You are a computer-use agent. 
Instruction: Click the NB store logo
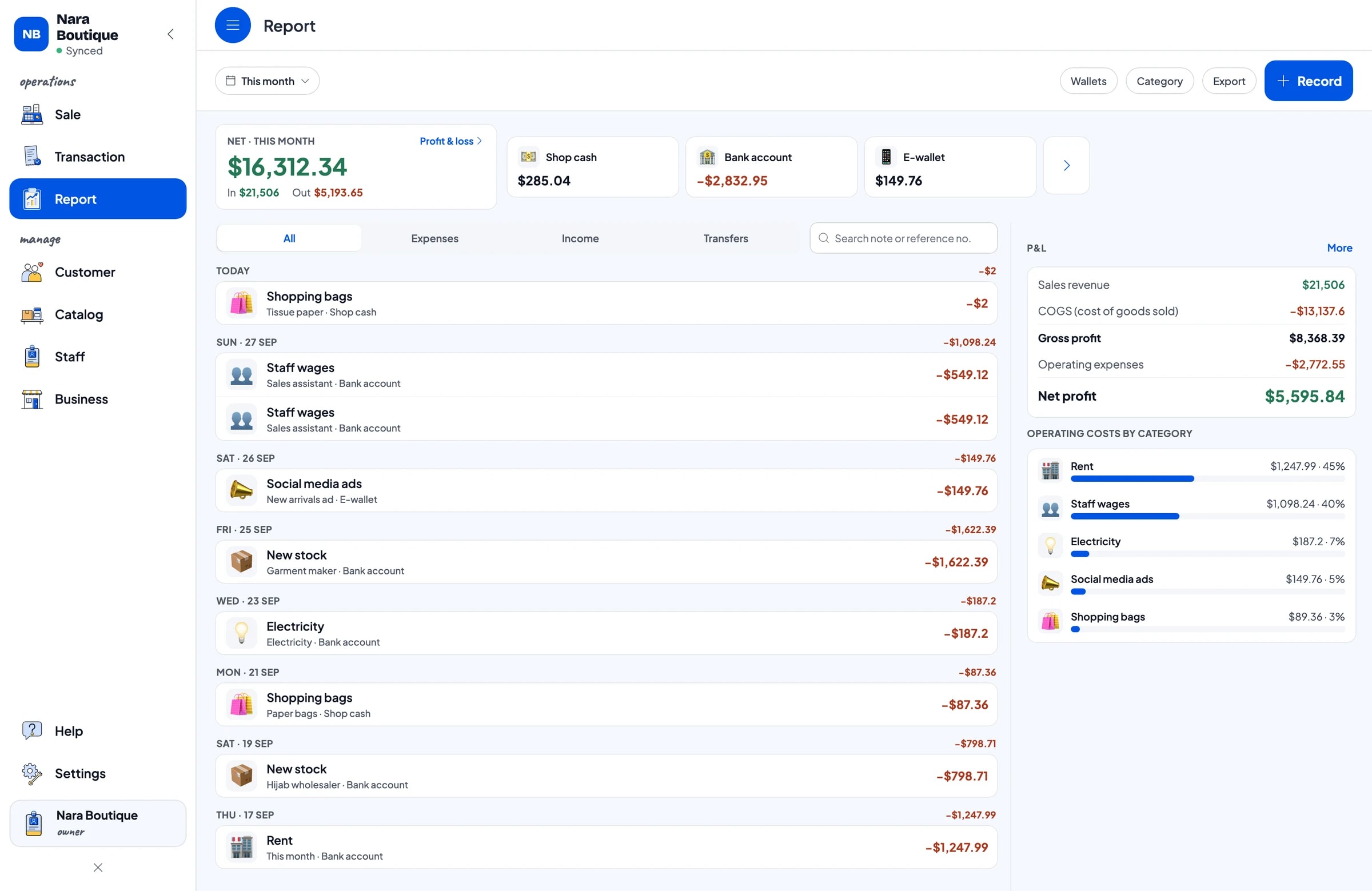tap(31, 34)
